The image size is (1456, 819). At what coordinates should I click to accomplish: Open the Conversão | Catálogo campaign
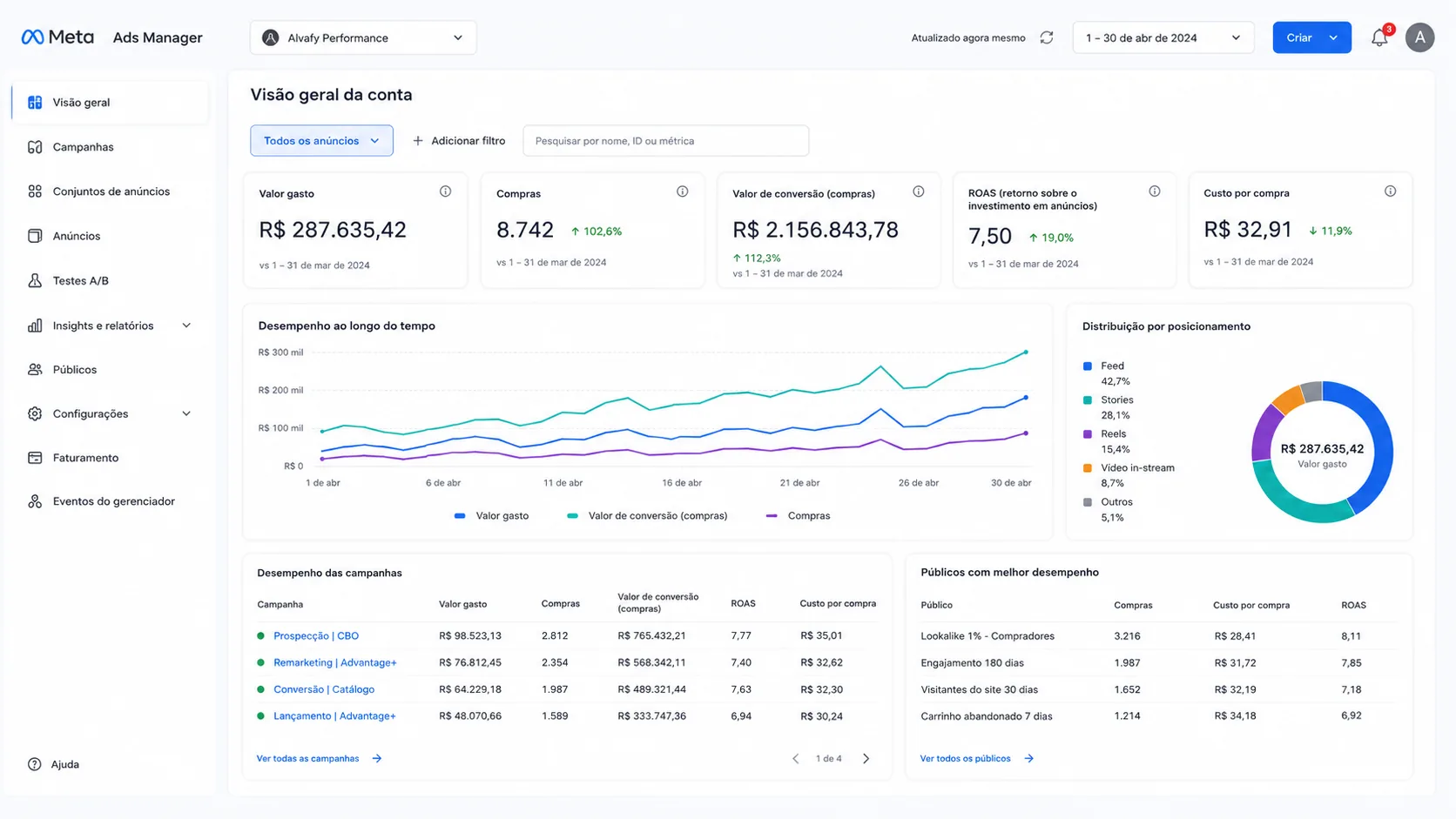(324, 689)
